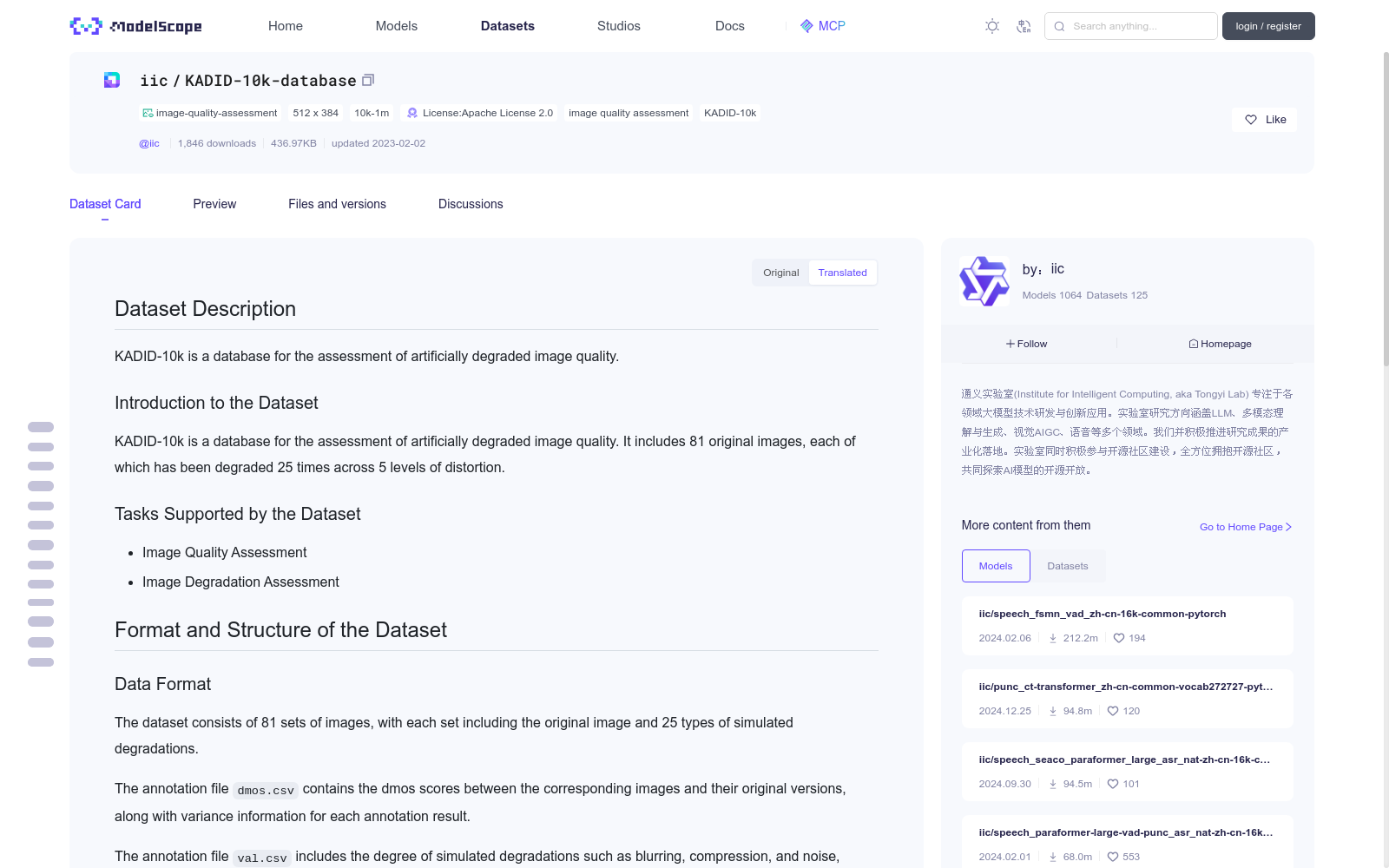Toggle dark mode with the sun icon
Image resolution: width=1389 pixels, height=868 pixels.
pos(991,26)
